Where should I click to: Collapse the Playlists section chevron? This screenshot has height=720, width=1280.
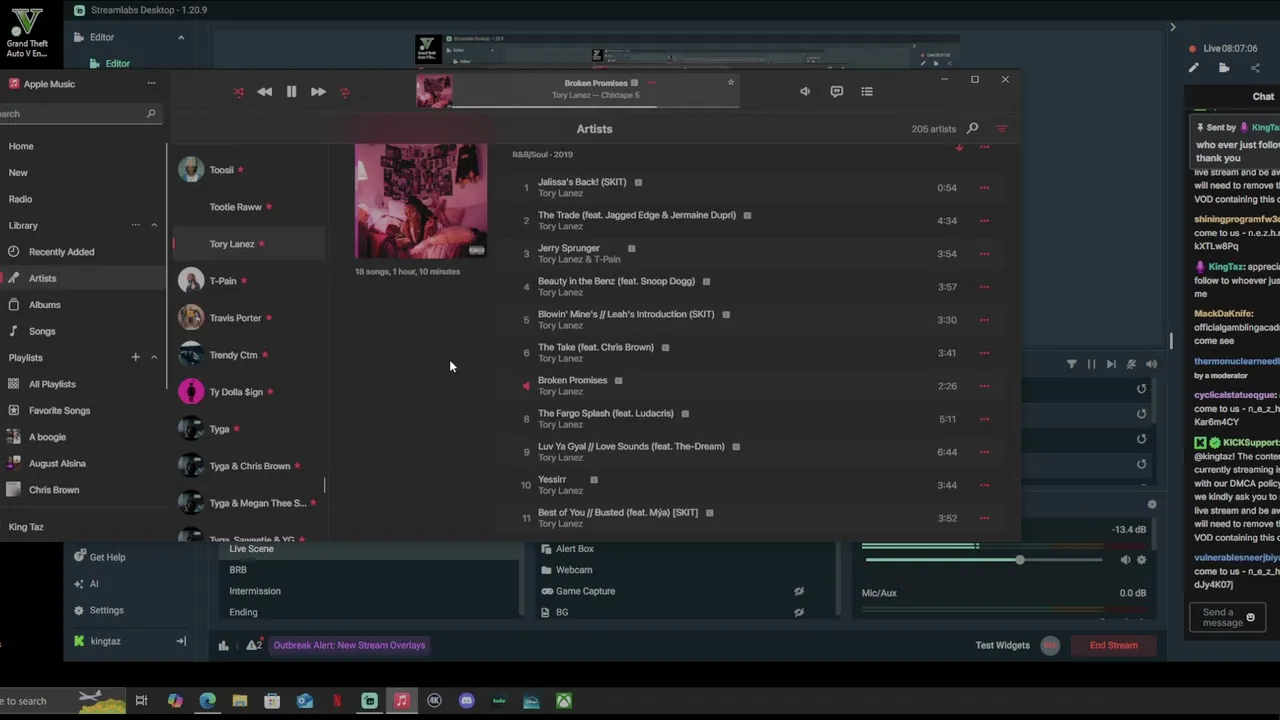[x=154, y=358]
